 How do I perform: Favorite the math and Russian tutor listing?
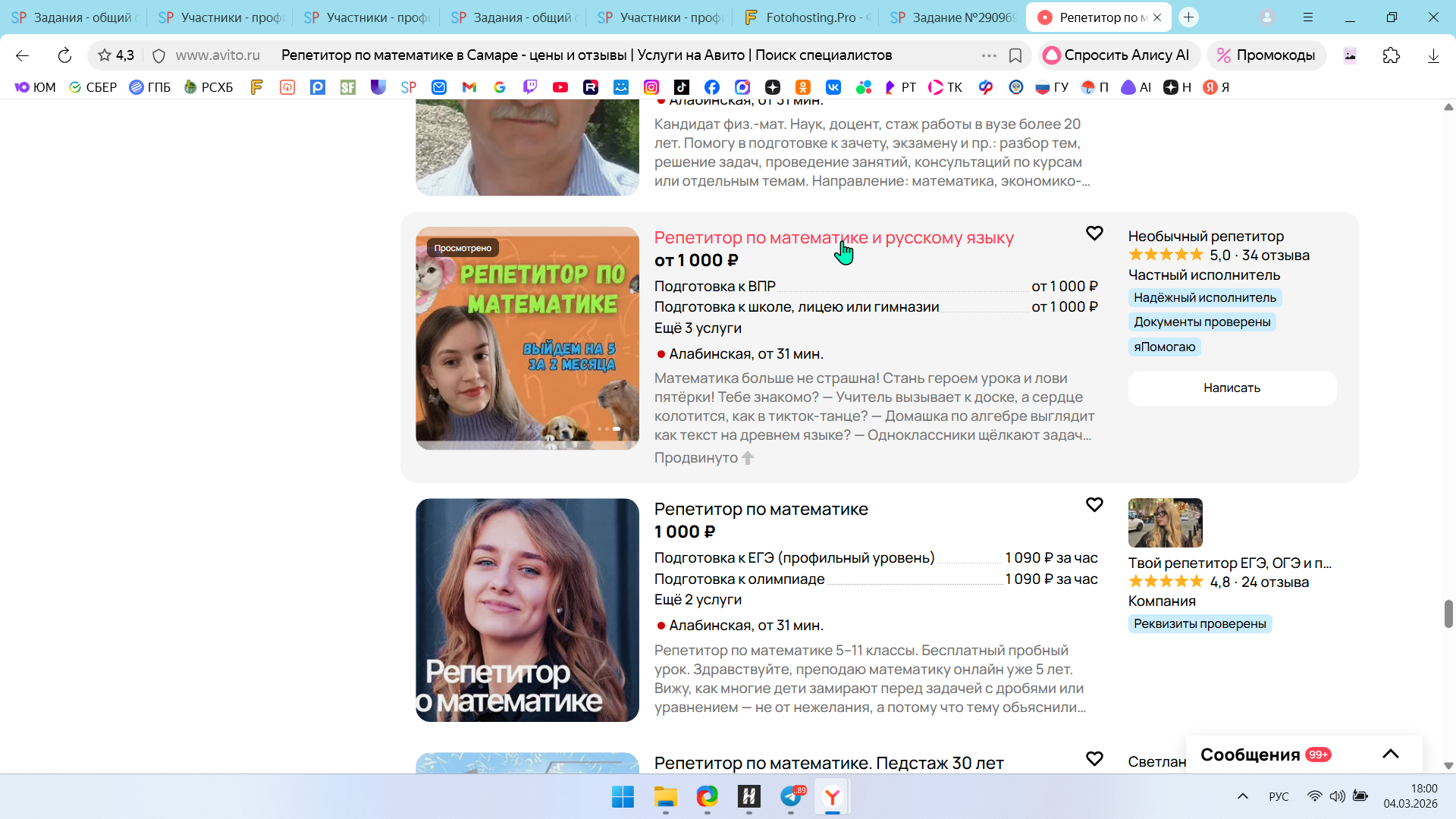tap(1094, 233)
